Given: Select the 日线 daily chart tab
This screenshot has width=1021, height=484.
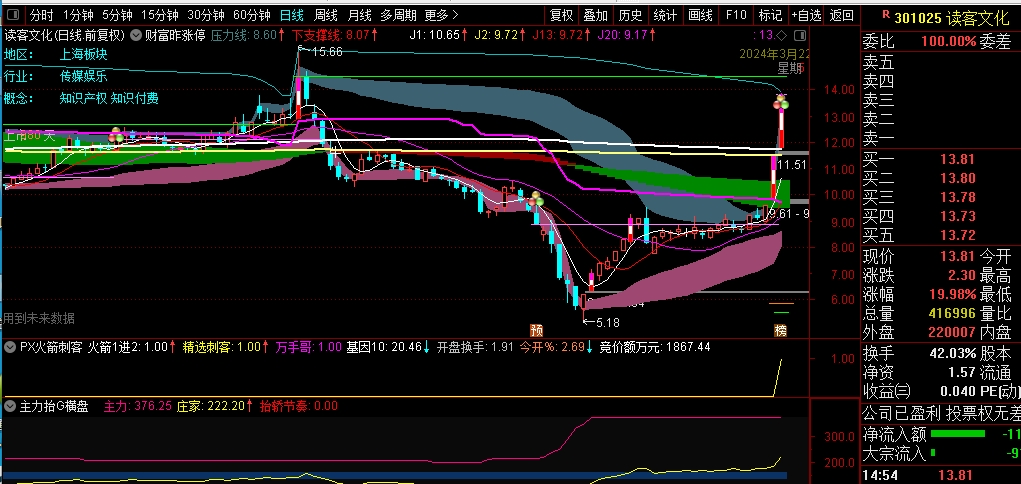Looking at the screenshot, I should point(292,14).
